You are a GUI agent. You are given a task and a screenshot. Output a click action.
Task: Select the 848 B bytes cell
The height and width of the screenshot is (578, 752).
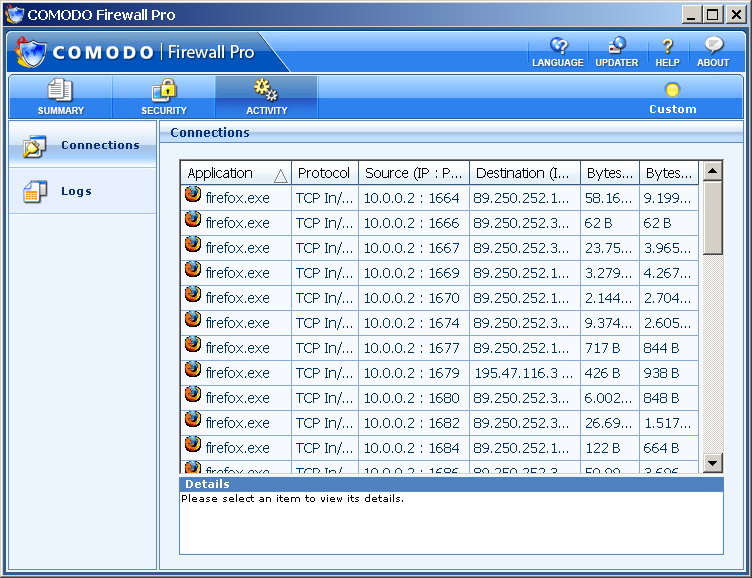[669, 398]
